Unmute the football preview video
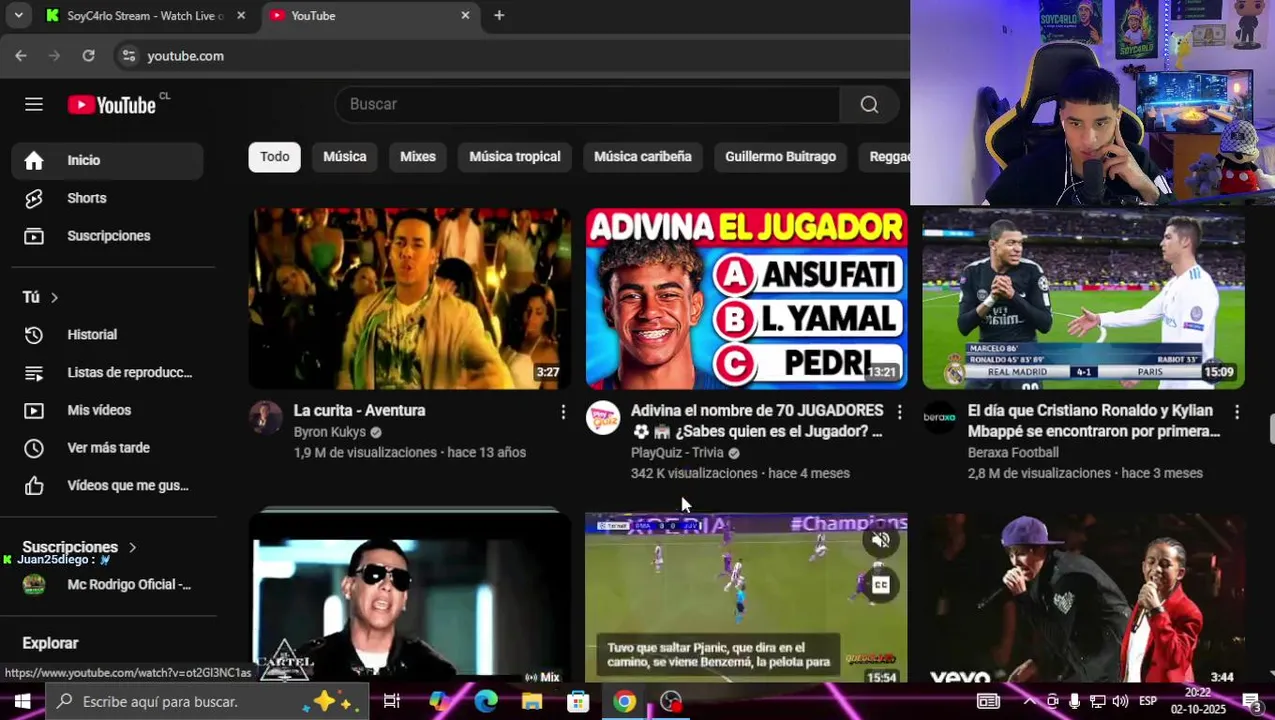Screen dimensions: 1275x720 [x=881, y=541]
